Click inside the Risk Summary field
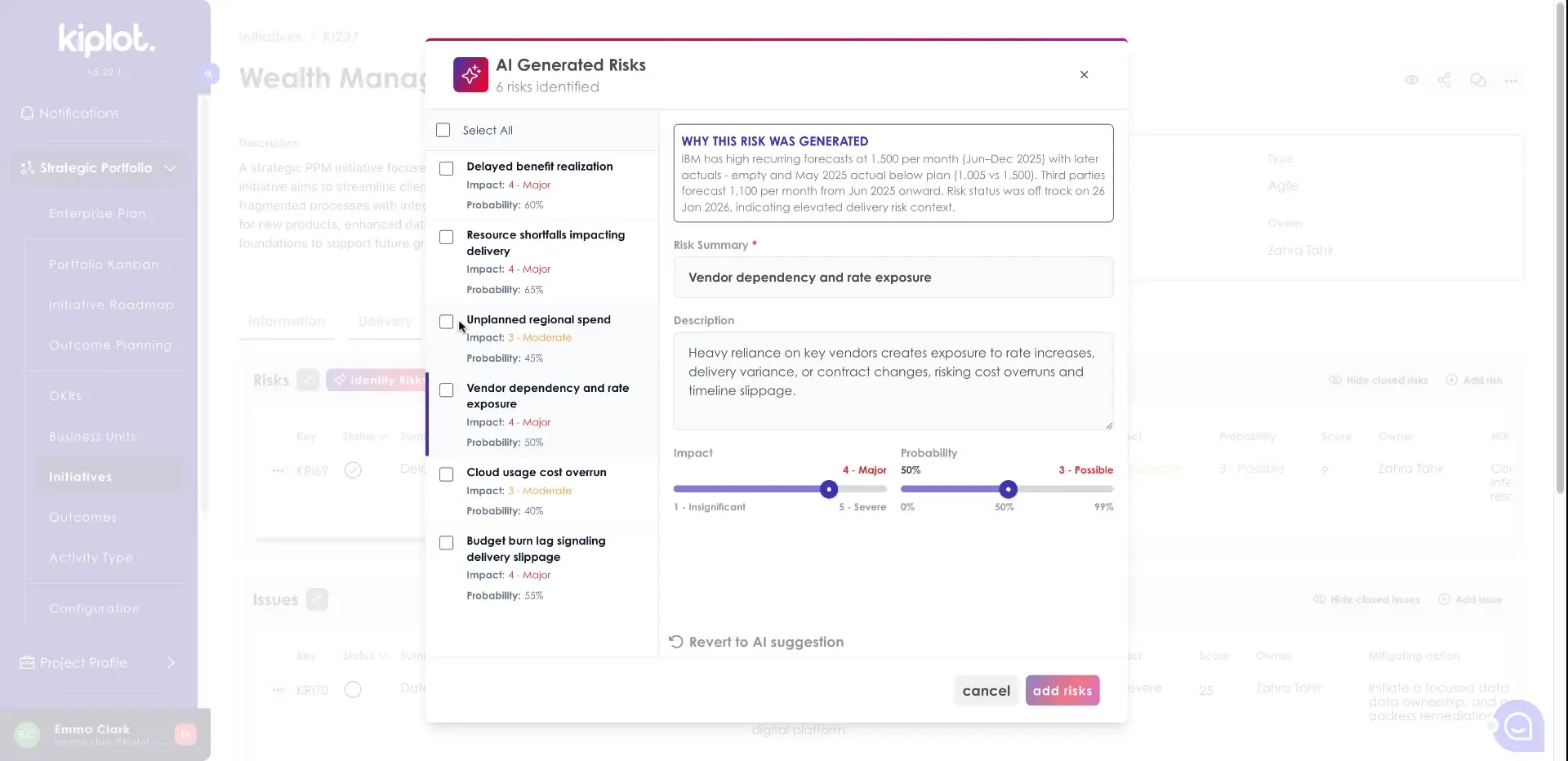1568x761 pixels. (893, 277)
